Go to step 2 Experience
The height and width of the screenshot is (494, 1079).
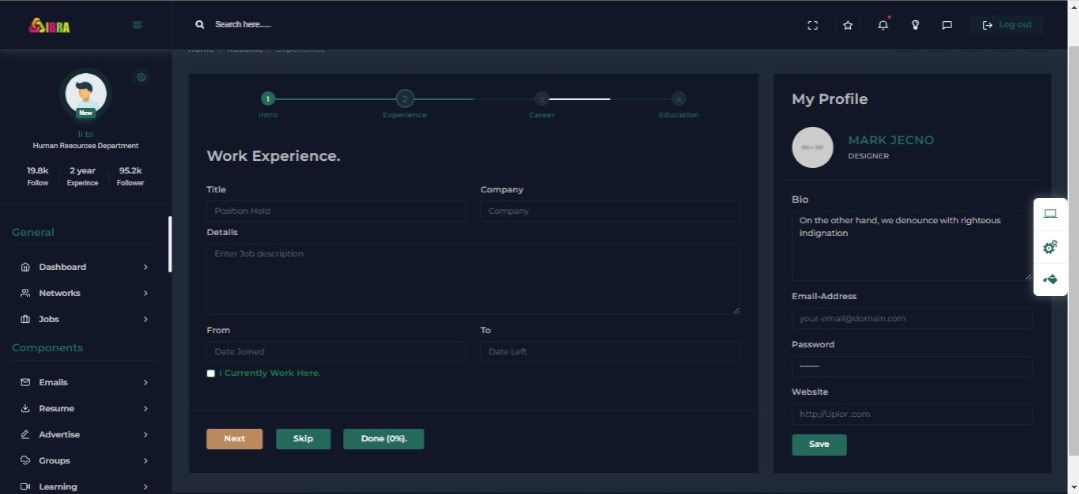tap(405, 99)
